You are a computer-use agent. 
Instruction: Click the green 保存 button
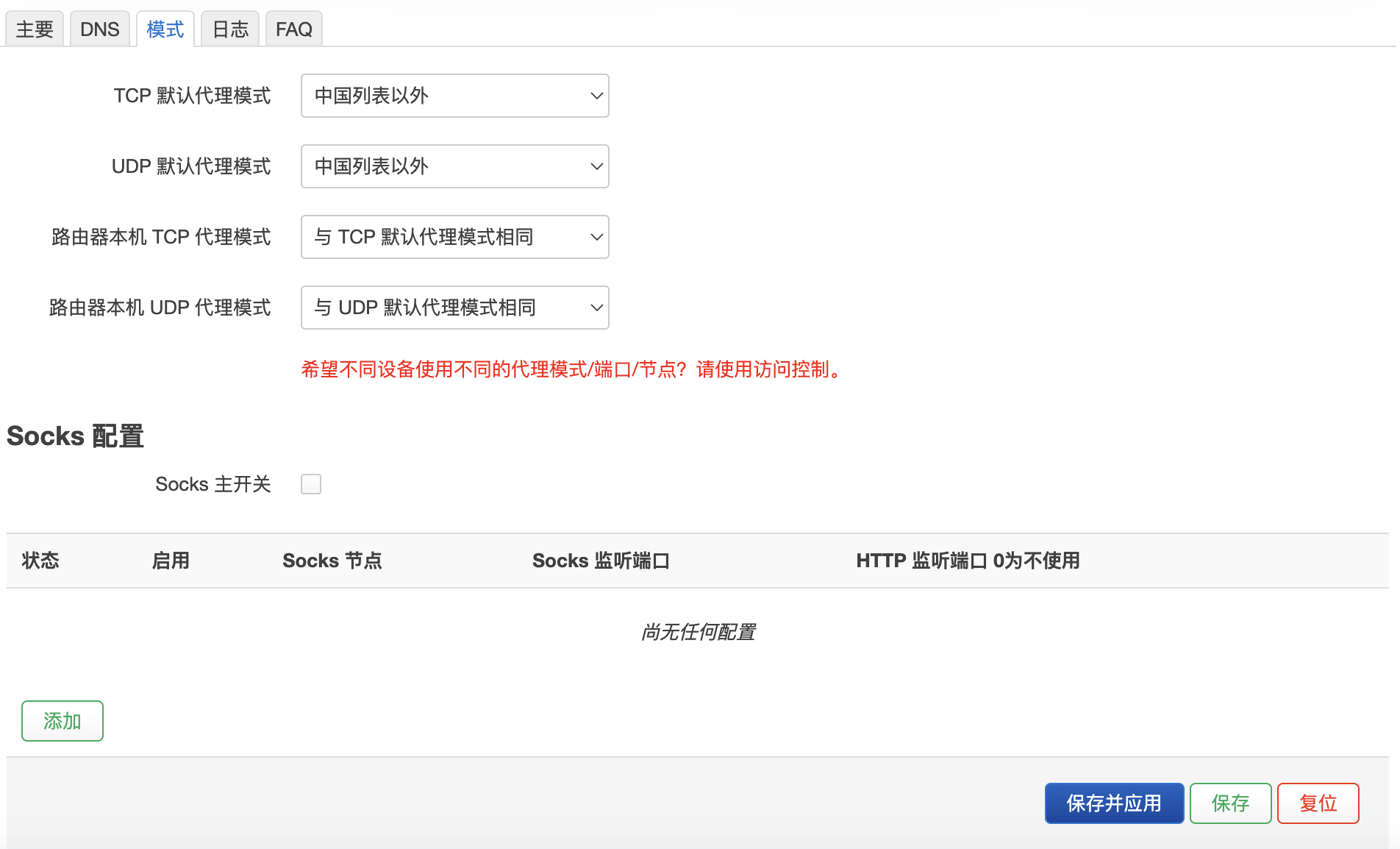[x=1231, y=803]
